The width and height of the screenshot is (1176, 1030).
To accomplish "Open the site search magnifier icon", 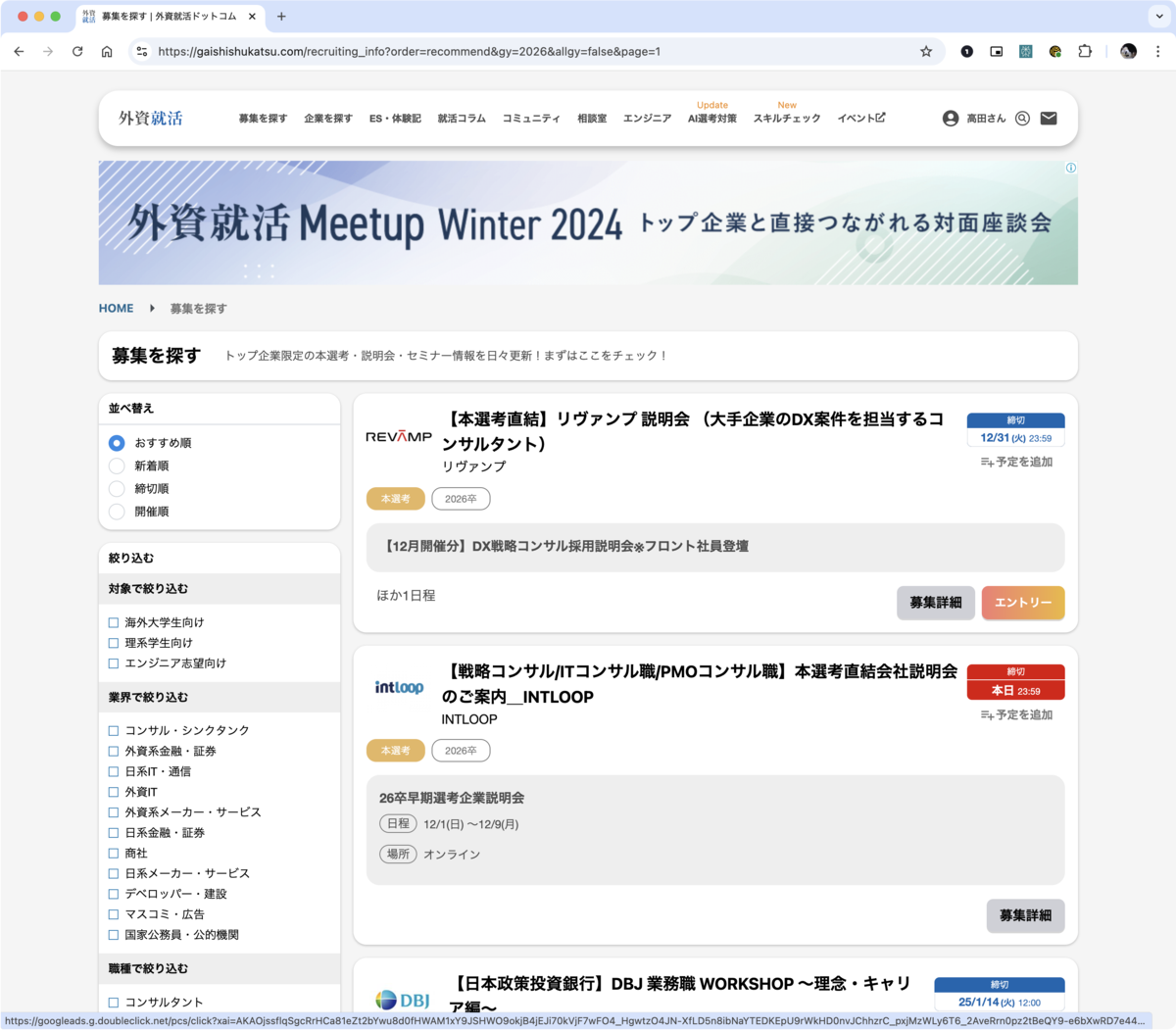I will pos(1022,119).
